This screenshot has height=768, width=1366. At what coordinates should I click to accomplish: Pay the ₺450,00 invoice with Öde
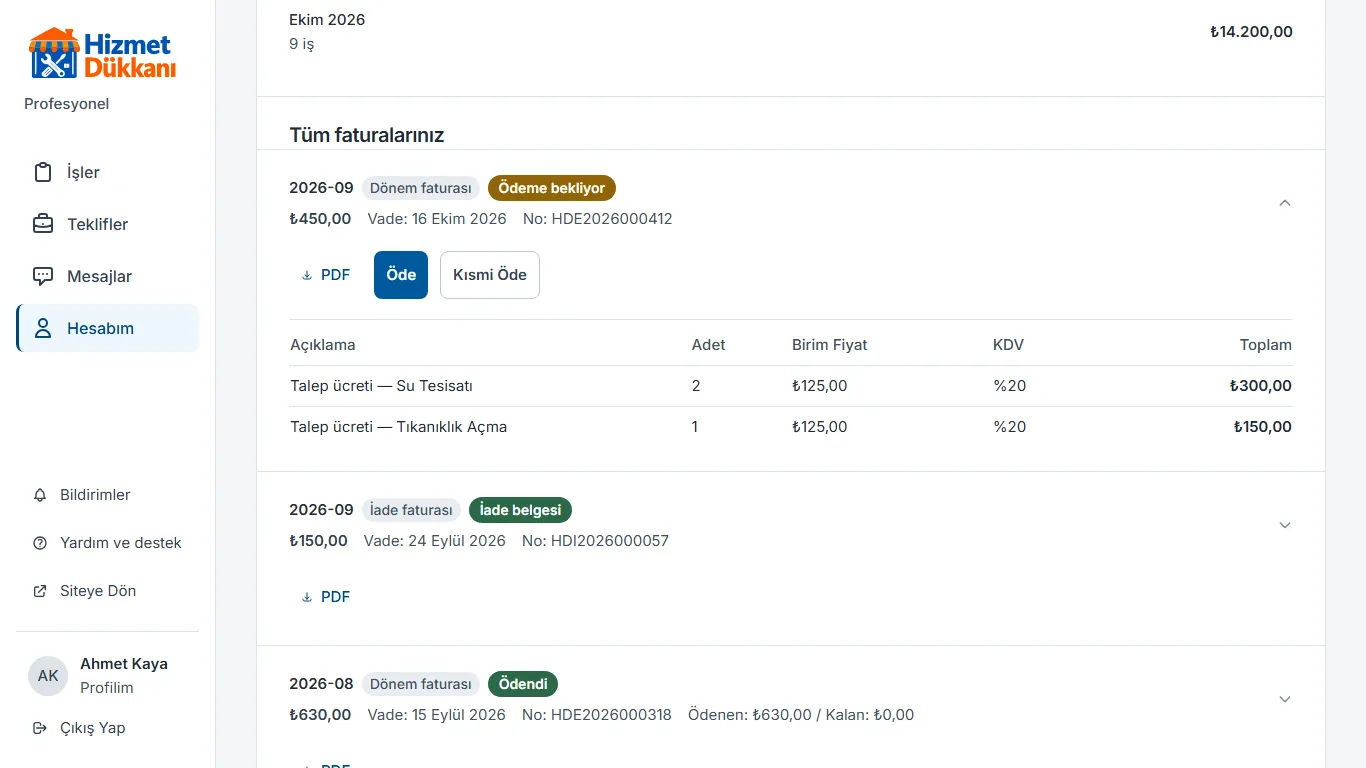(x=401, y=275)
